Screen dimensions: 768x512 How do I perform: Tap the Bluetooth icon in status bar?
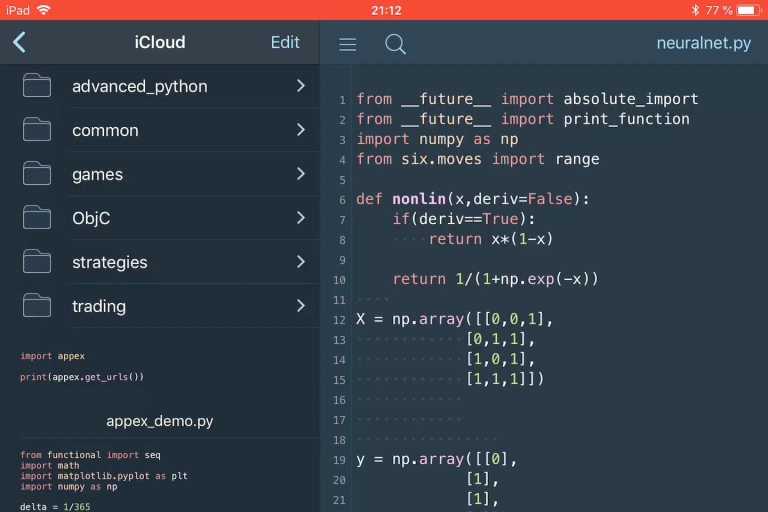tap(695, 10)
